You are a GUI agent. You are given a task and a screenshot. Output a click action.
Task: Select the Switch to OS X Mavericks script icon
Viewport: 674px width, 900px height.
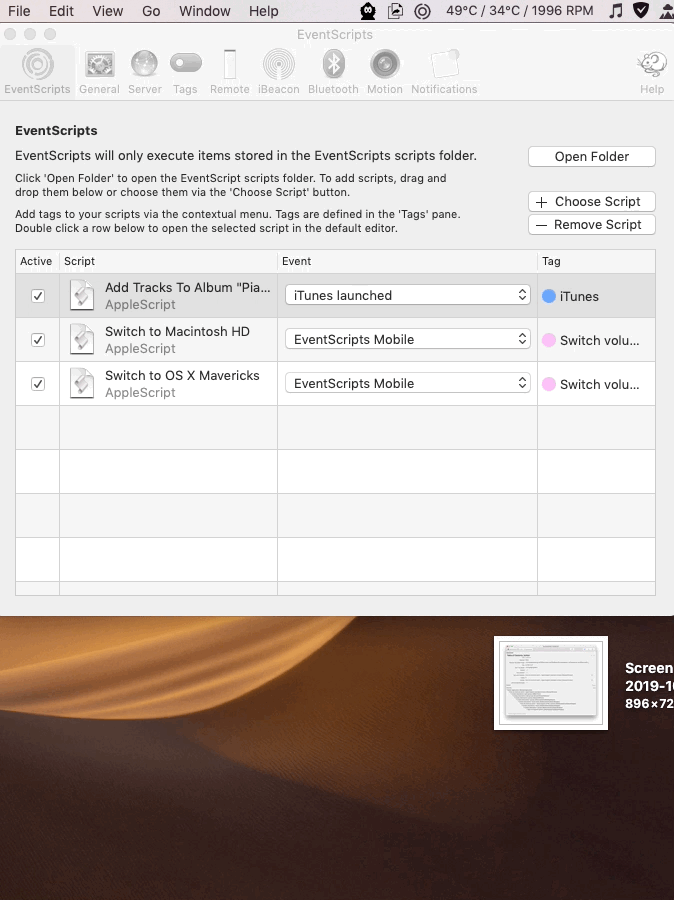82,383
